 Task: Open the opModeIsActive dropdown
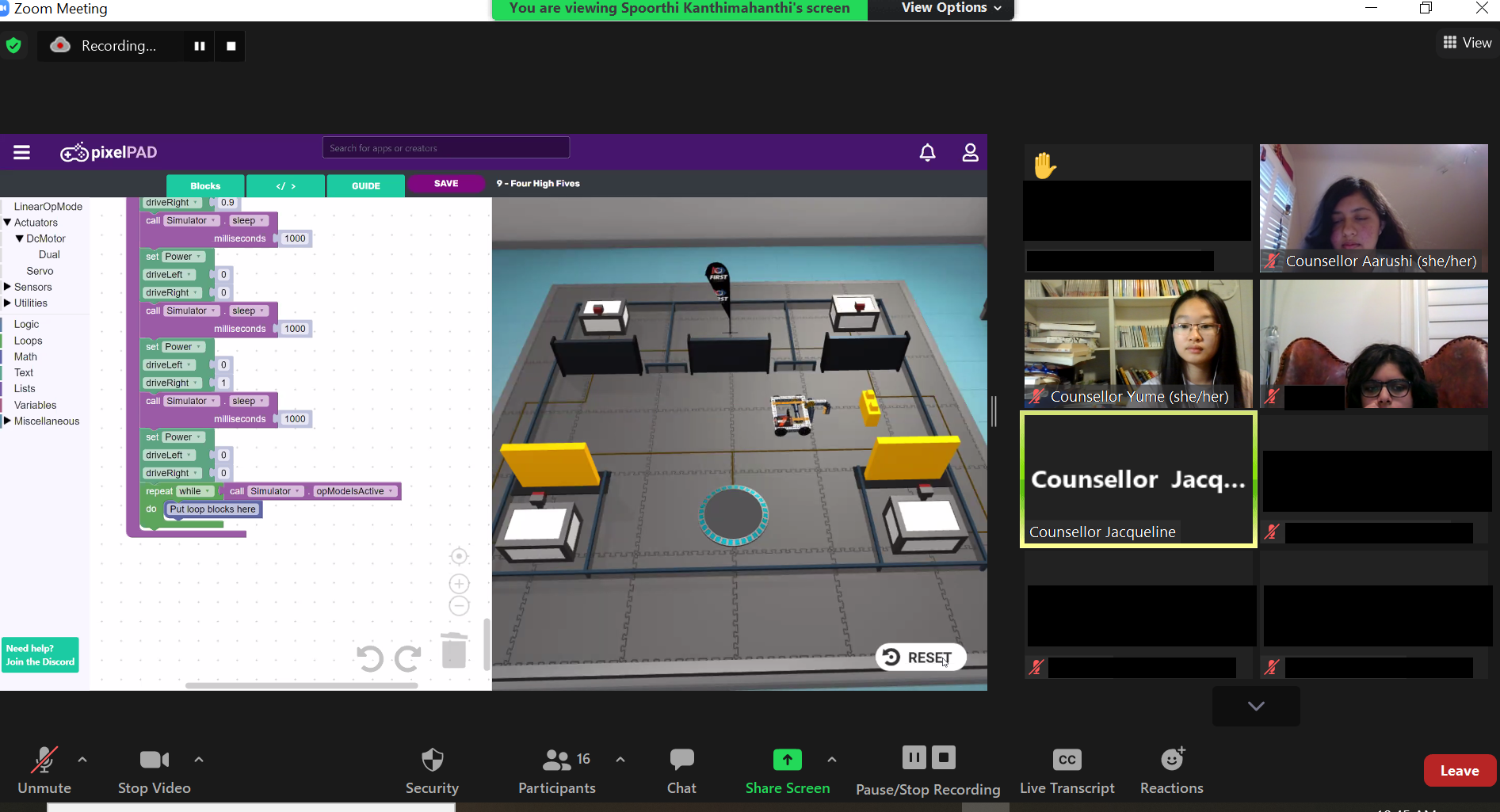pyautogui.click(x=354, y=491)
